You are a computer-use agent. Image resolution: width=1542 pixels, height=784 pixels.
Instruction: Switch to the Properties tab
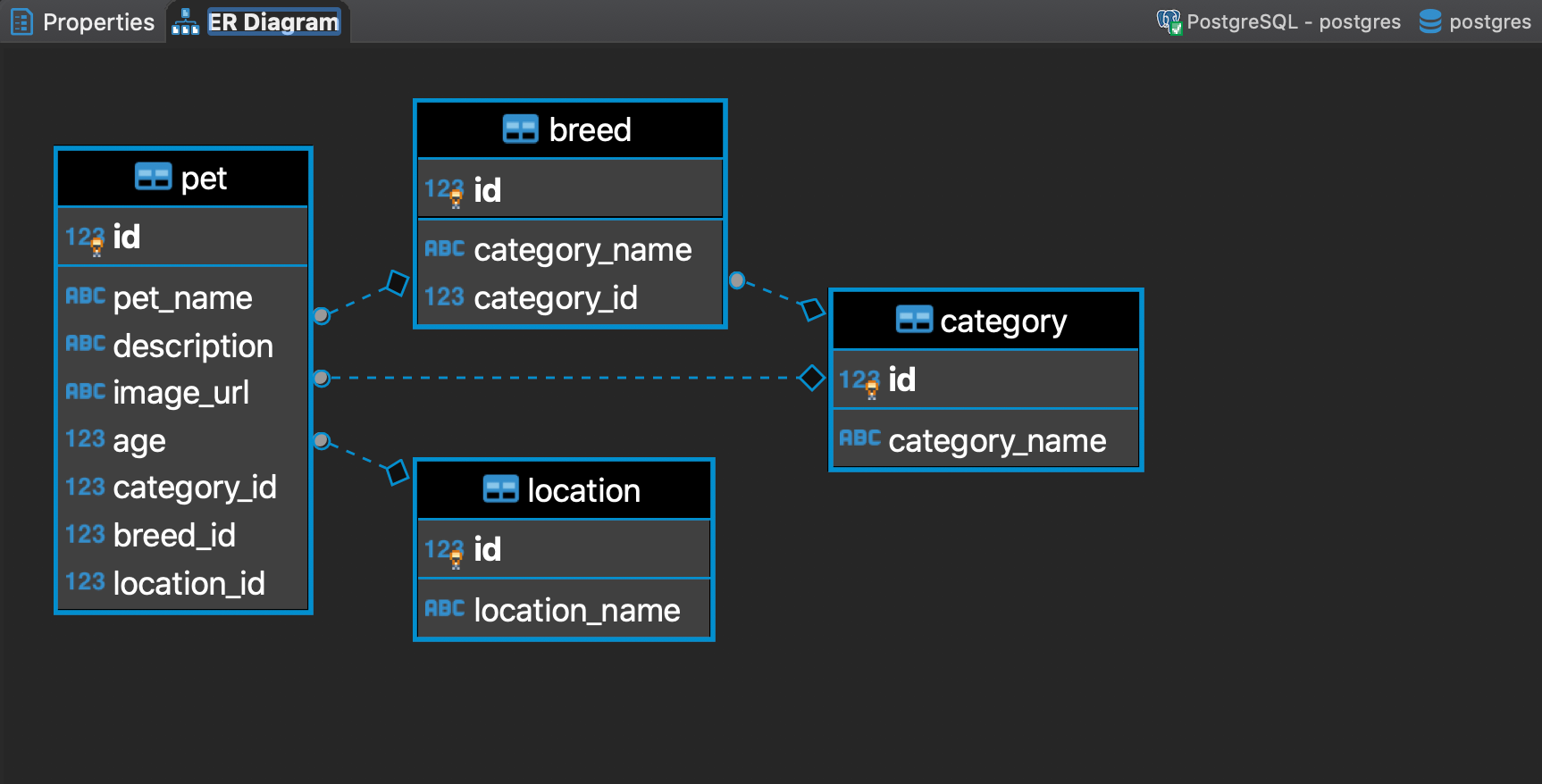pyautogui.click(x=83, y=21)
